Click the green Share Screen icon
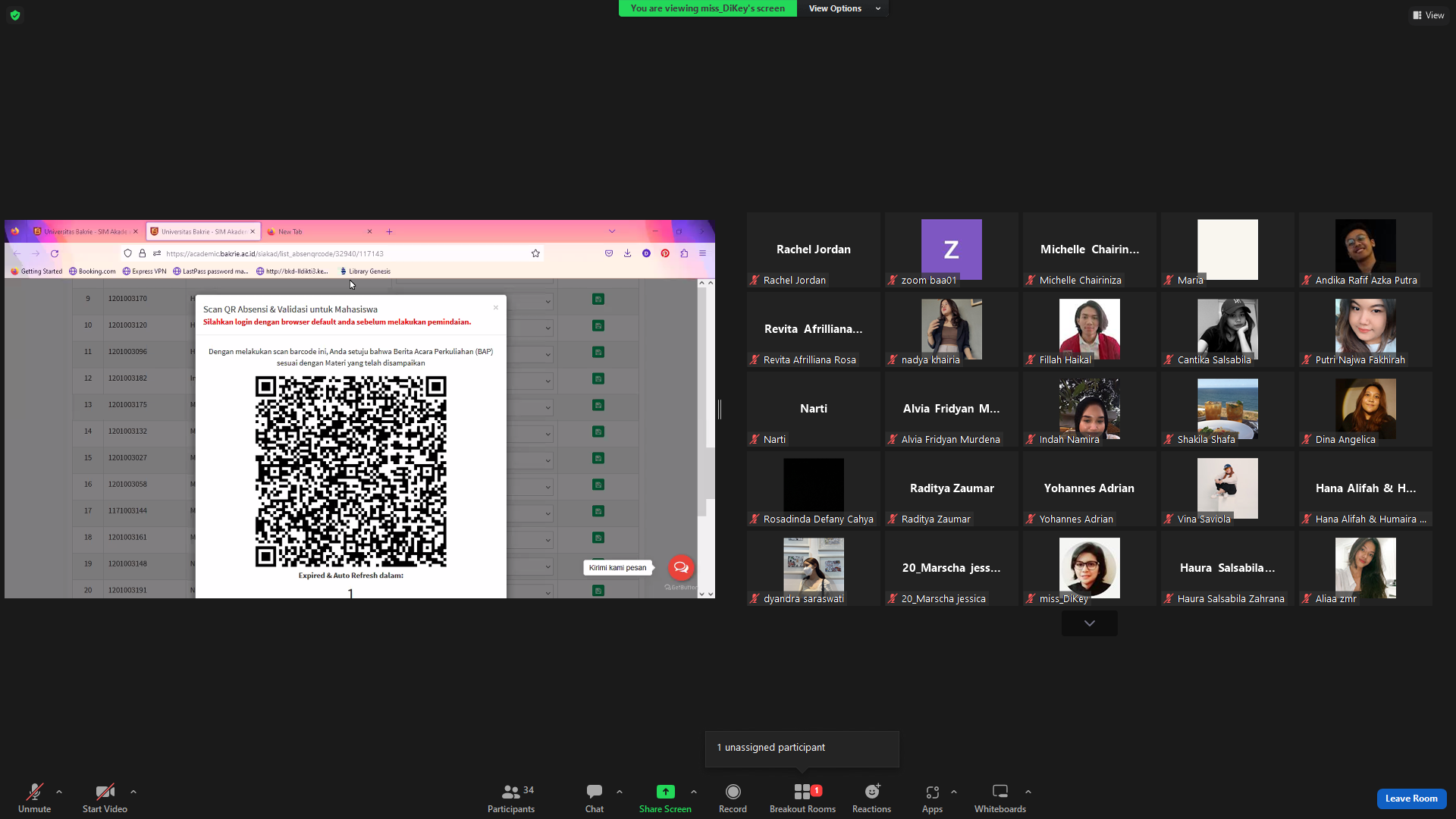 (665, 792)
